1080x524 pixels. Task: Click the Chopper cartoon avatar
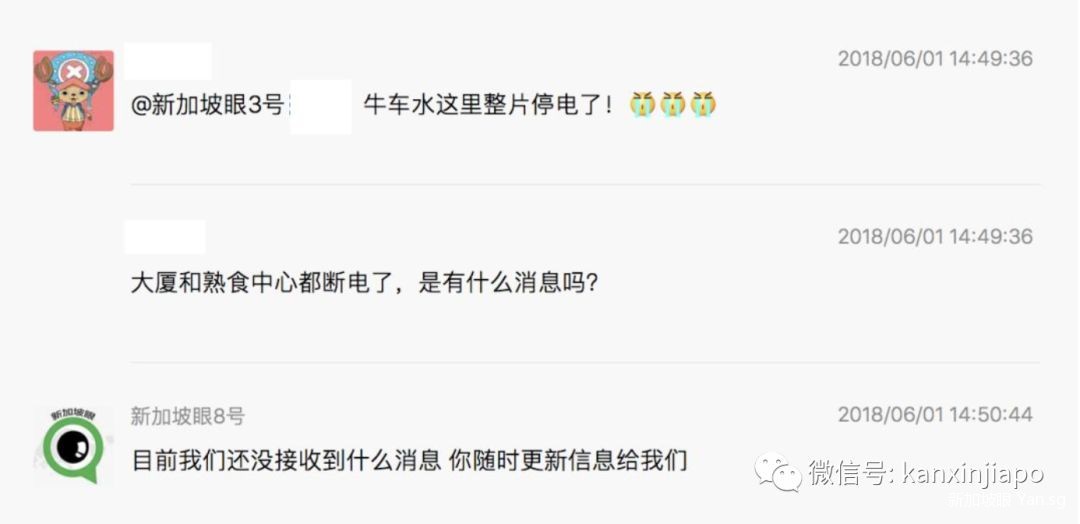[73, 91]
